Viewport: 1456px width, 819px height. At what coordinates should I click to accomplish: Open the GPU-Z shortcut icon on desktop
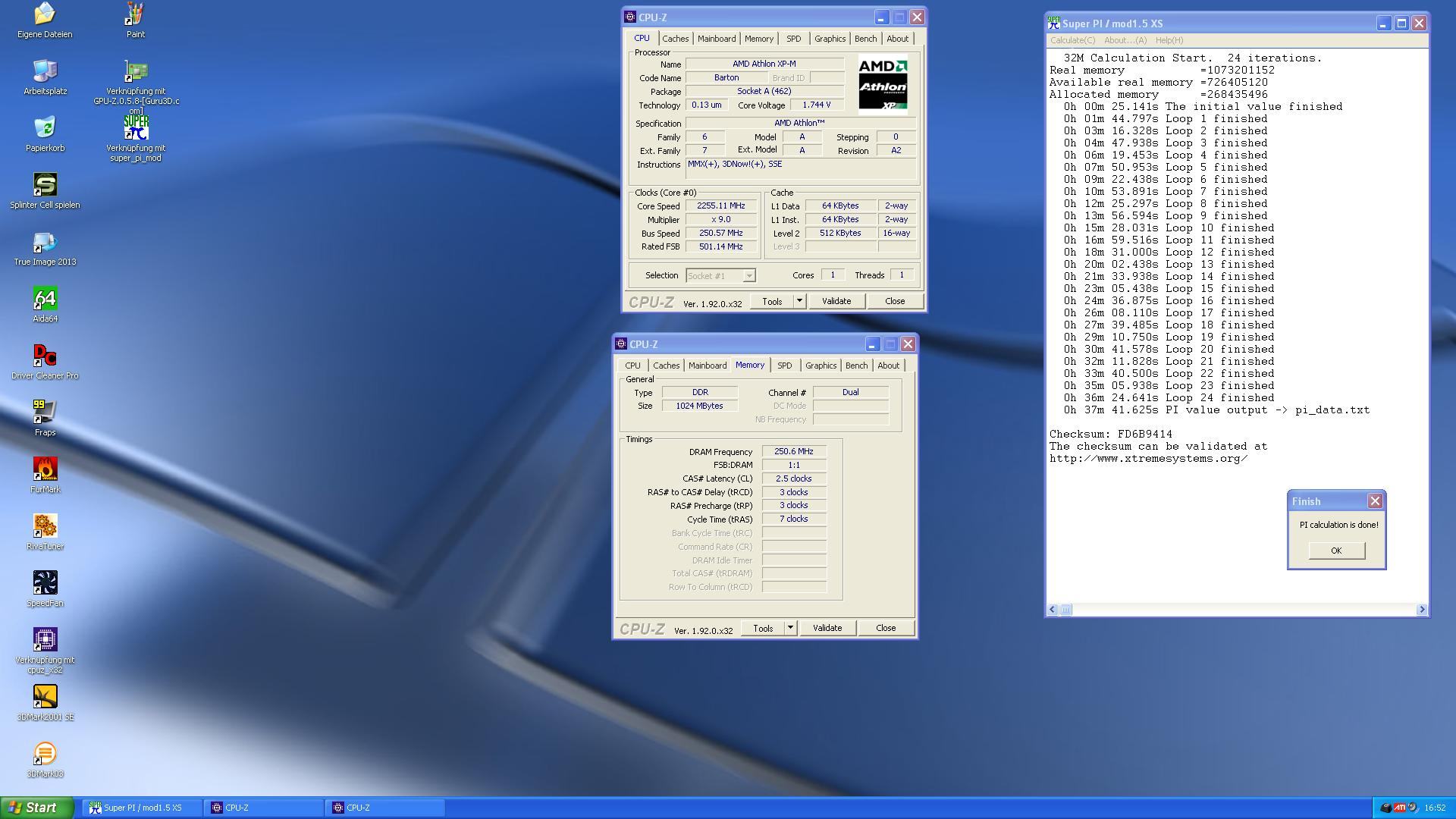click(136, 71)
